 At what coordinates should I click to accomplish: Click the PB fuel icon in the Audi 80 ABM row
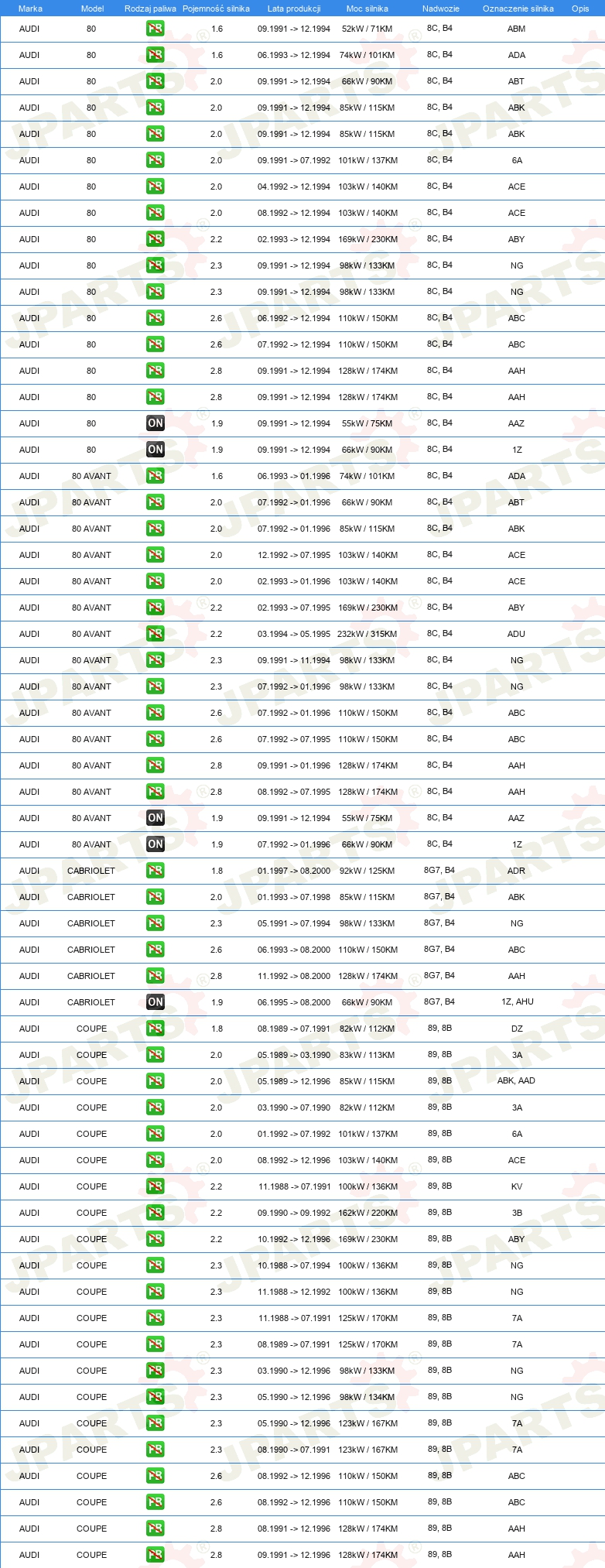point(156,29)
